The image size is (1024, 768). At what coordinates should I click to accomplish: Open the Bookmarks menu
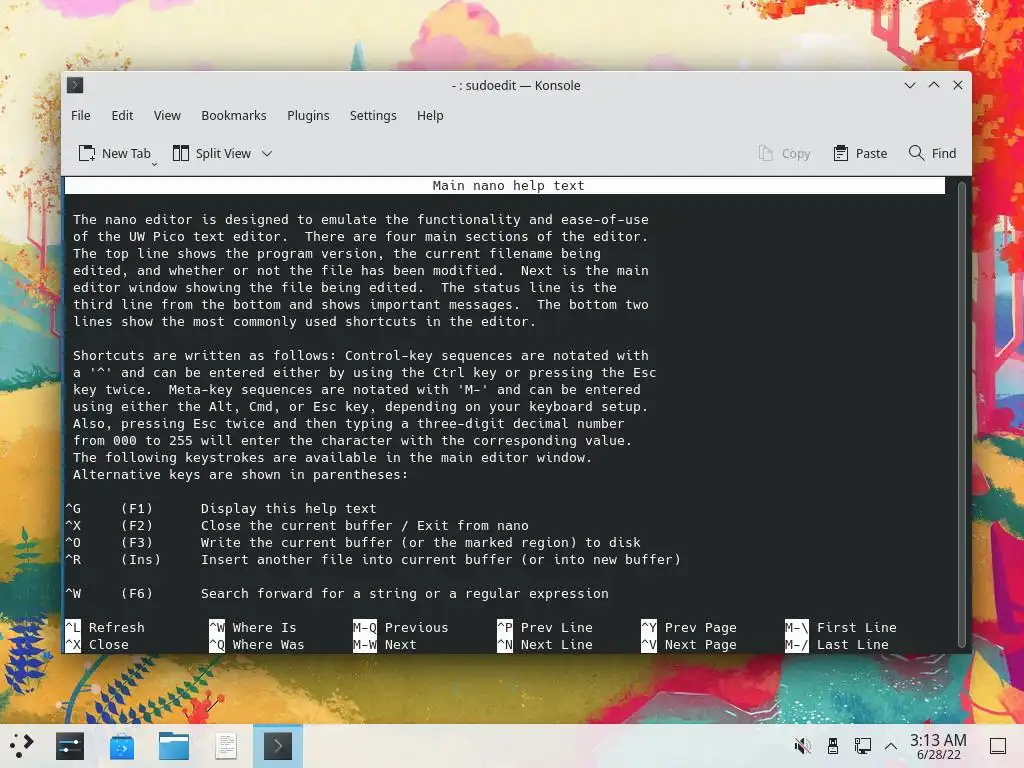234,116
